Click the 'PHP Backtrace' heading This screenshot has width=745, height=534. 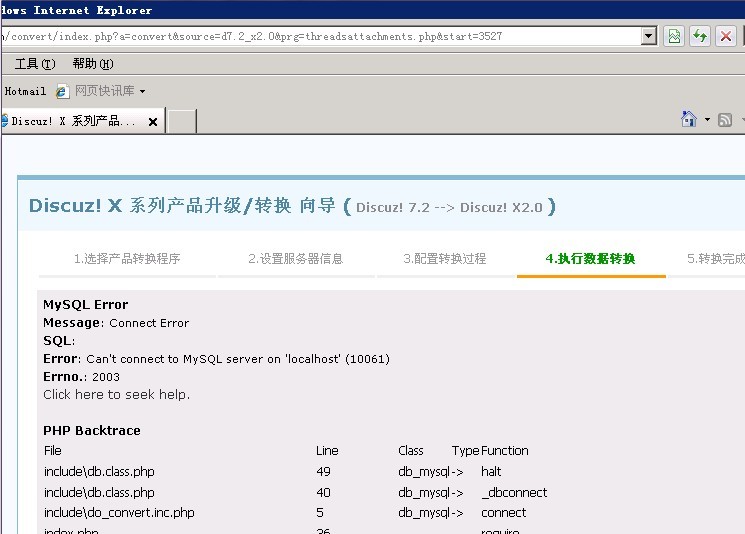tap(92, 430)
